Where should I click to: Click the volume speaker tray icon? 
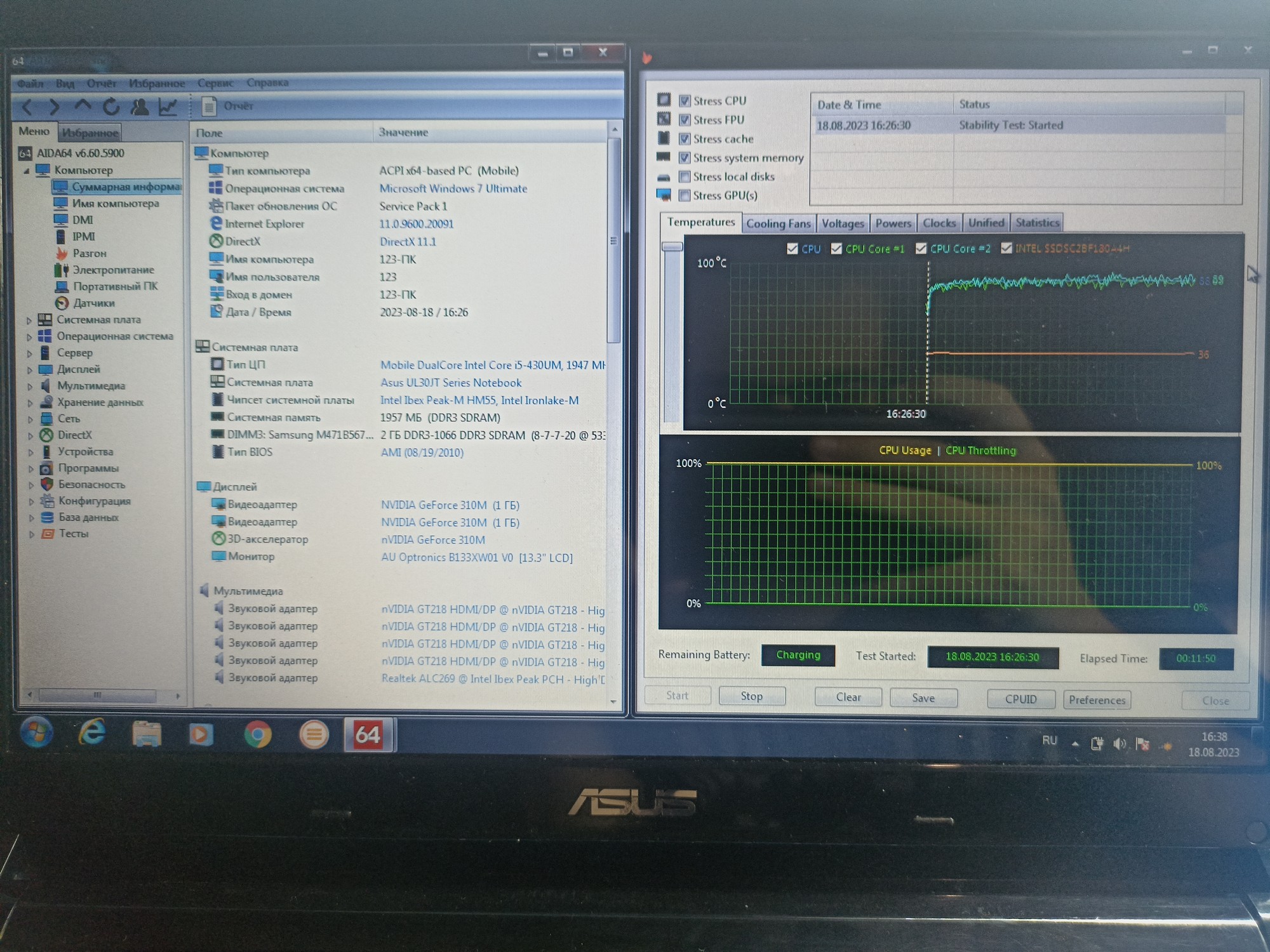[1120, 744]
